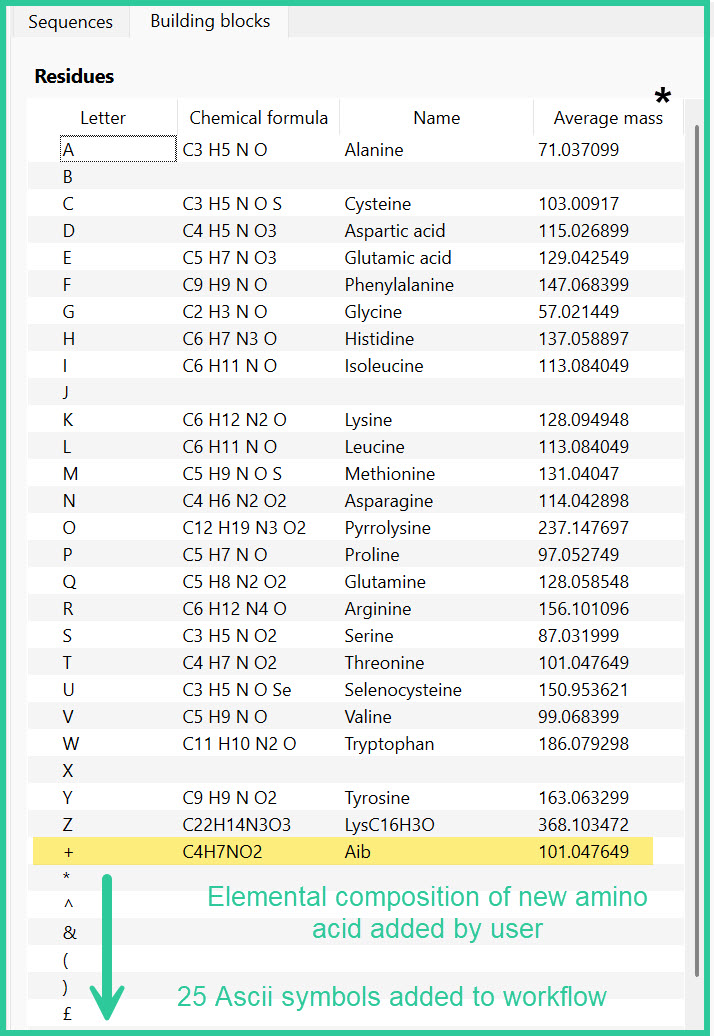Select letter K cell
The width and height of the screenshot is (714, 1036).
(x=68, y=420)
